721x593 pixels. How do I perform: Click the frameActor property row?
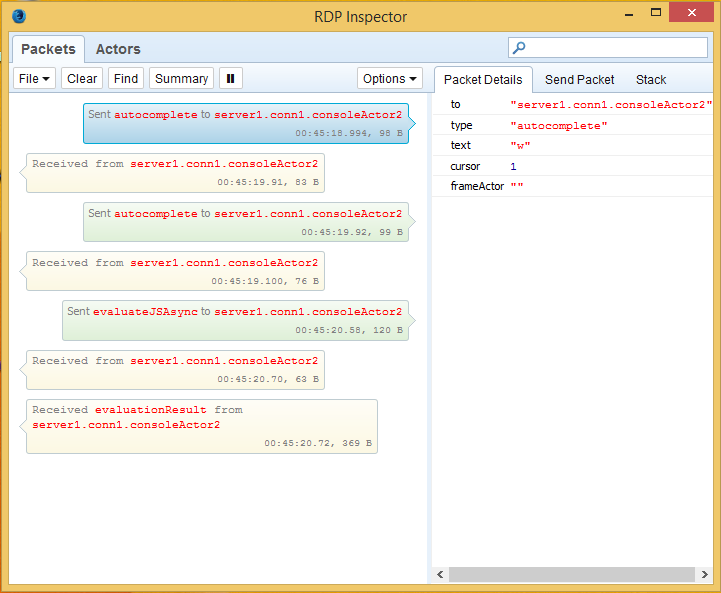pyautogui.click(x=573, y=186)
